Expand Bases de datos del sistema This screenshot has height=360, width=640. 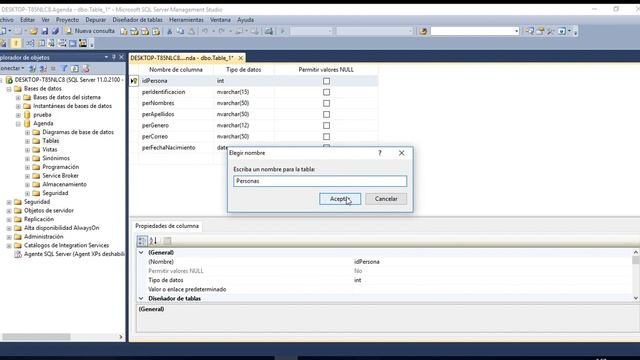(x=18, y=98)
